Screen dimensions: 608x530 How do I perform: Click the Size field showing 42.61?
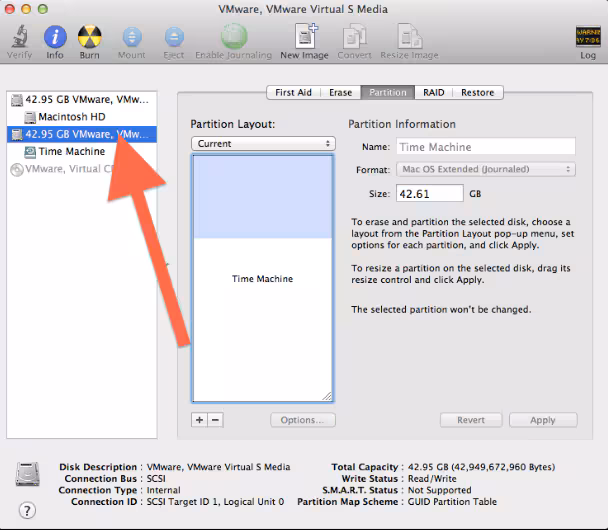point(430,193)
